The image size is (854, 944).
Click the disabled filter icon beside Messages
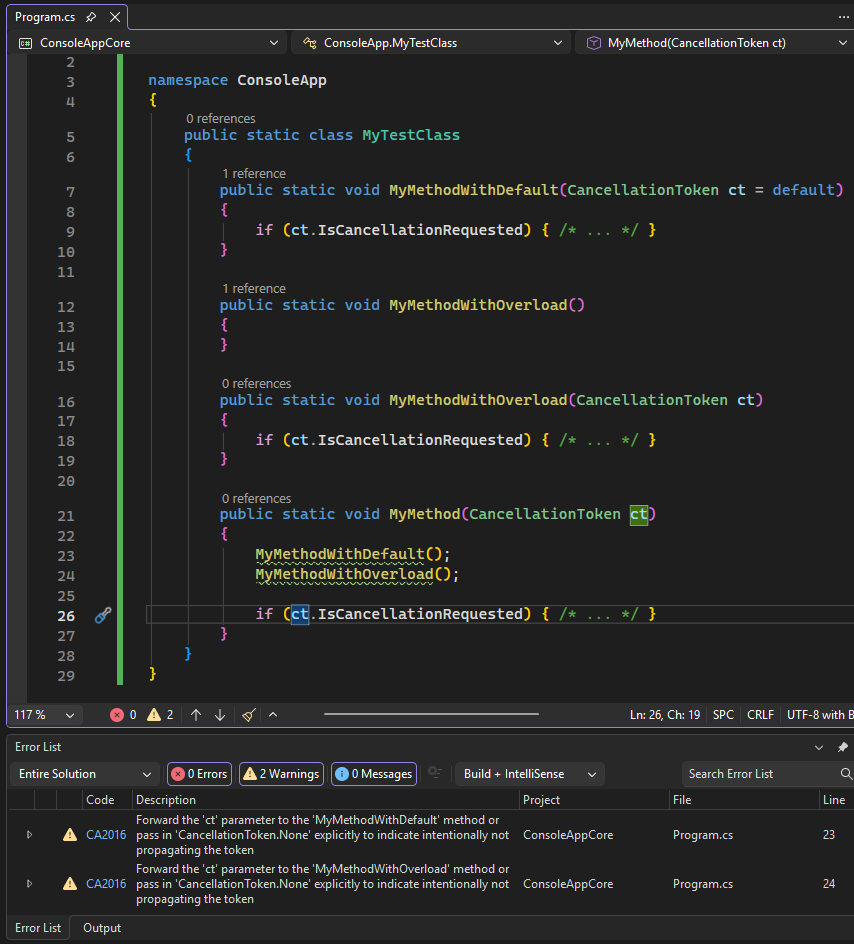pos(435,774)
